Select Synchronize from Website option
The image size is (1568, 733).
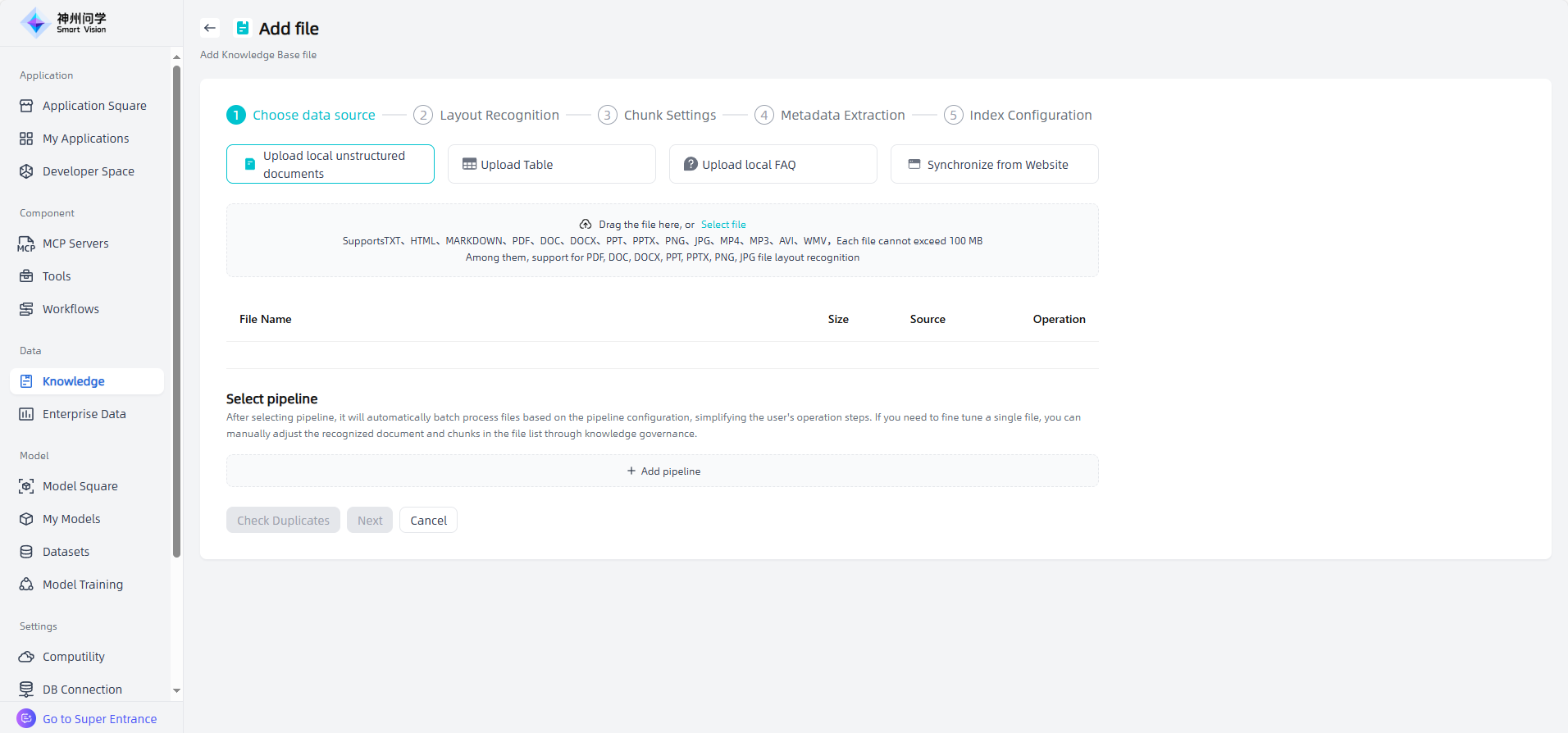point(994,164)
